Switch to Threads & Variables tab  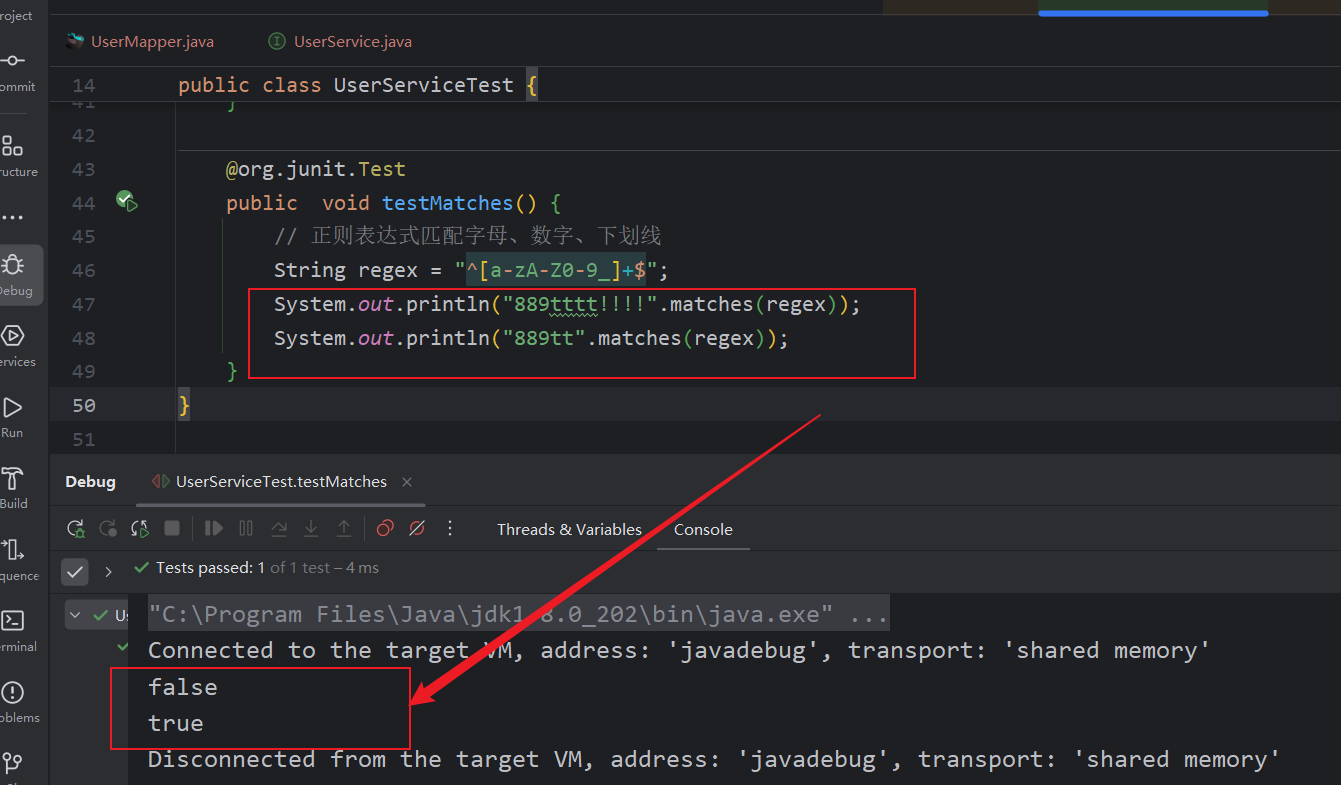click(x=569, y=530)
